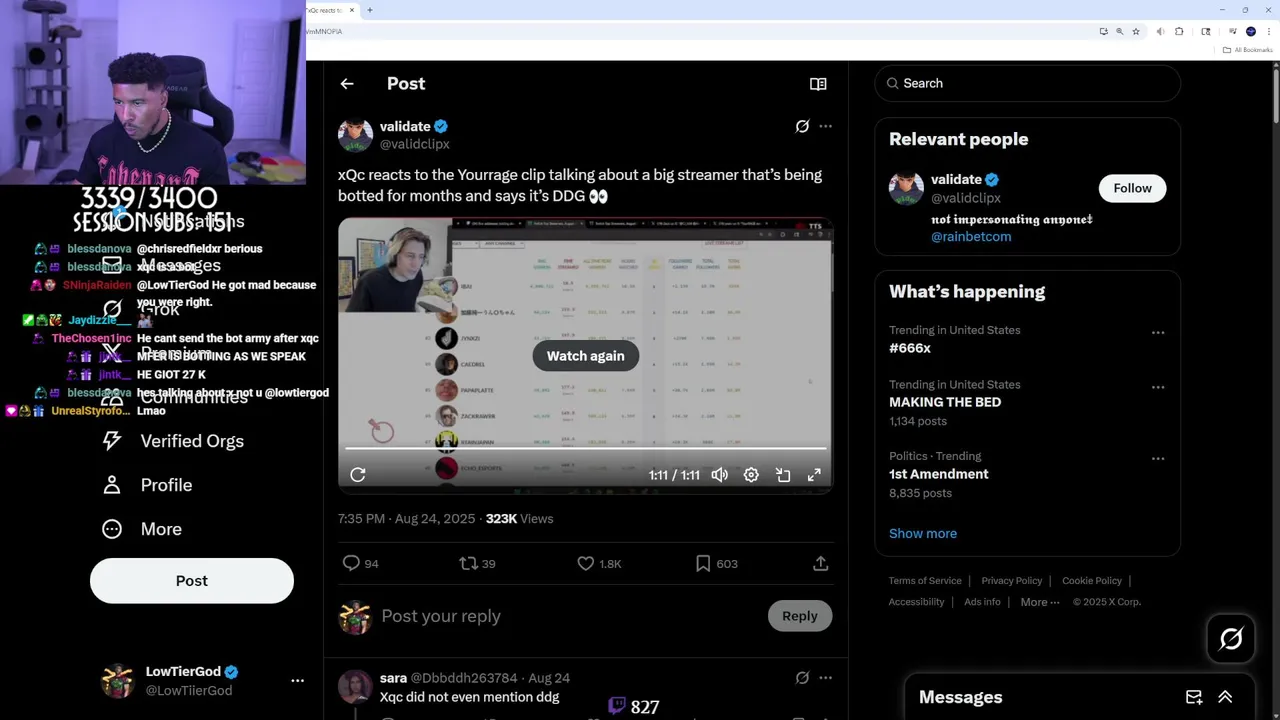Open the Terms of Service link

(x=925, y=581)
